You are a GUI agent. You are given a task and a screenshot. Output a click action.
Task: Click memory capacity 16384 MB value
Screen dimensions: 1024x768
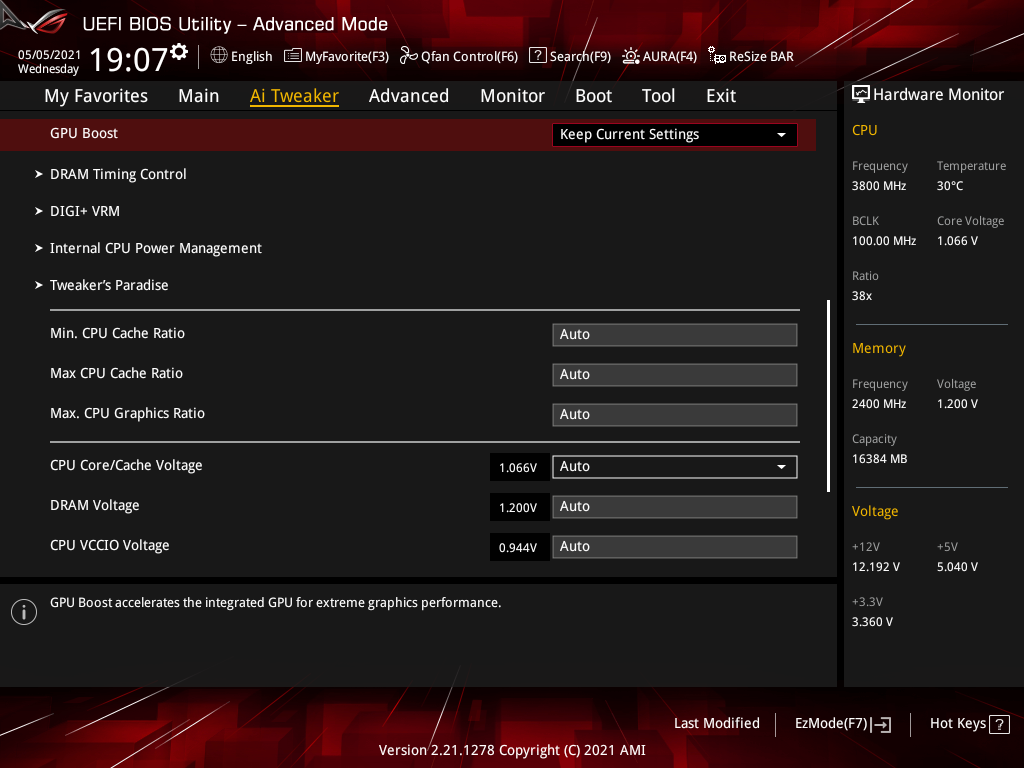879,459
